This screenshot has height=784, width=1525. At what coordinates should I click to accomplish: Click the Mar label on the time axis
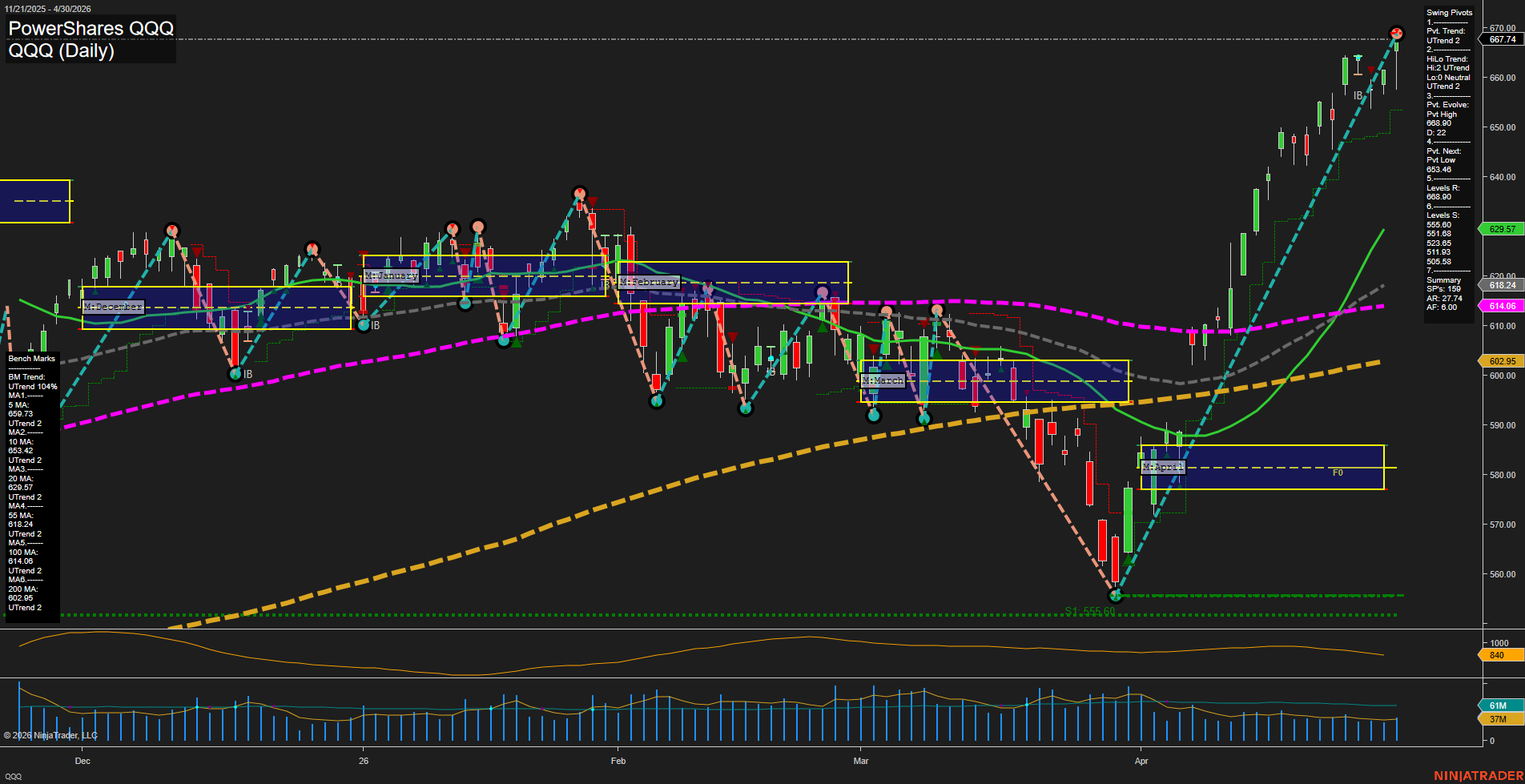[861, 761]
